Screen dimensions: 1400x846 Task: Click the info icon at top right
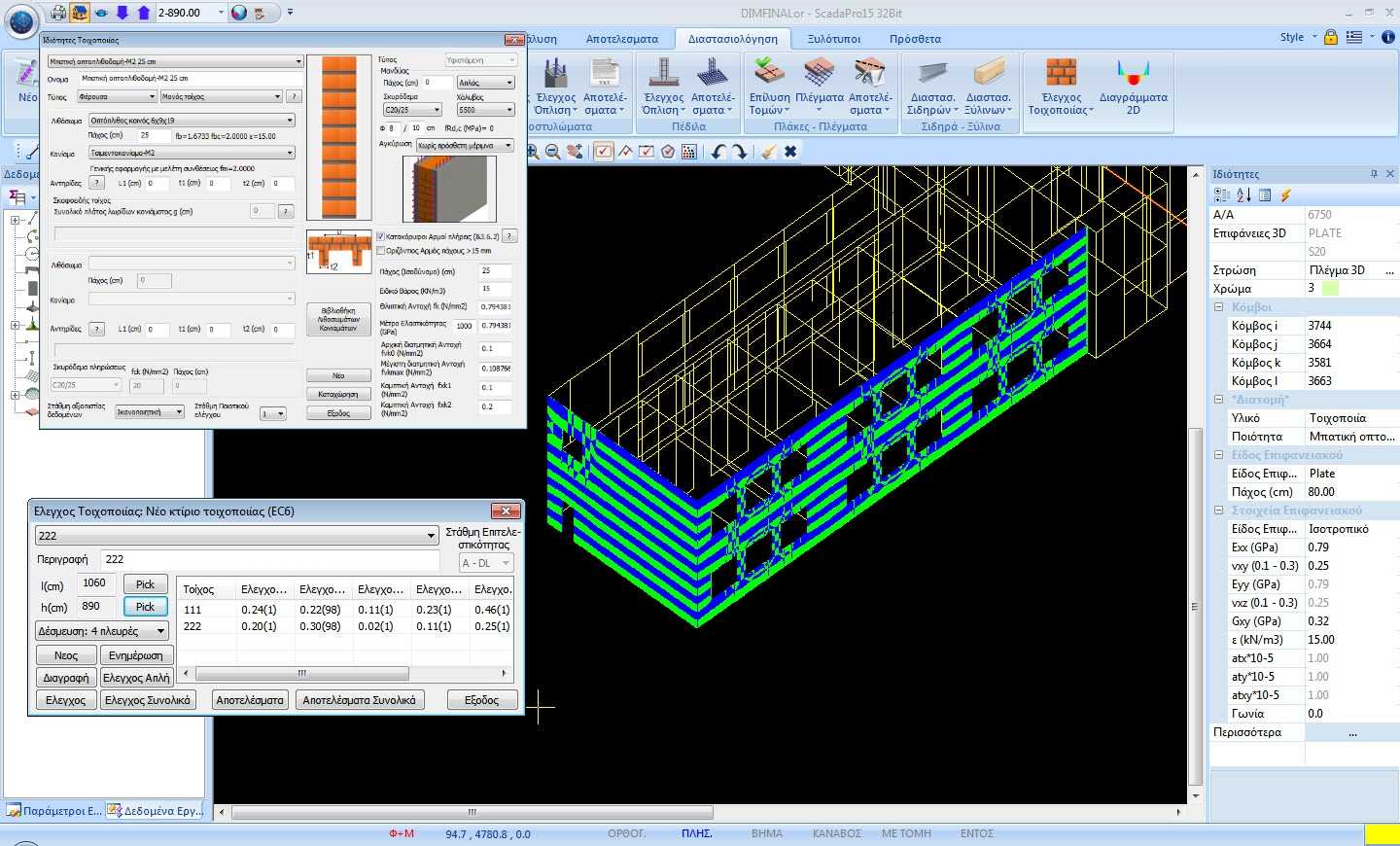1388,37
